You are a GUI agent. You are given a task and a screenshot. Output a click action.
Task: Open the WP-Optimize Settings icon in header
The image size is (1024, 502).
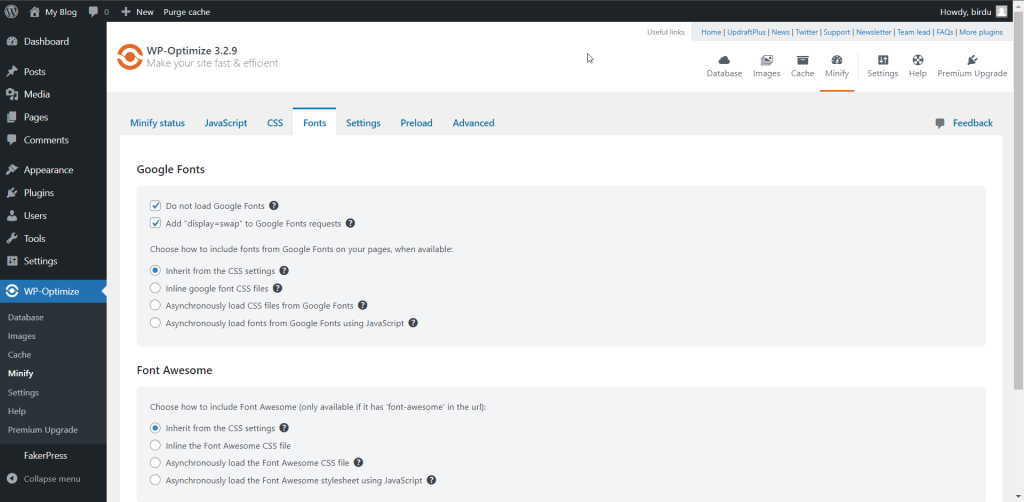click(883, 60)
